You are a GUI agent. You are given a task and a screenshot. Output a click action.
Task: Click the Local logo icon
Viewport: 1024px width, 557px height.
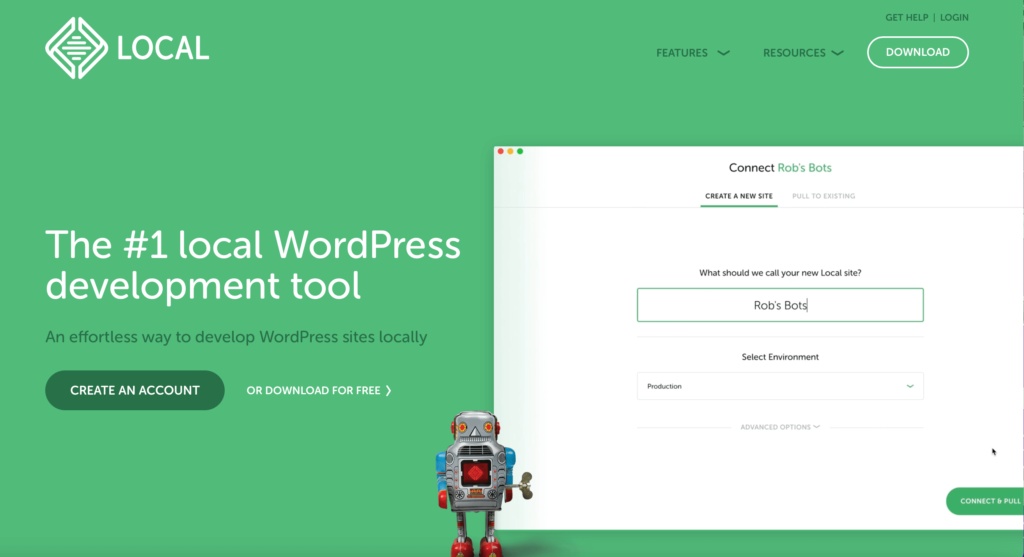coord(76,48)
